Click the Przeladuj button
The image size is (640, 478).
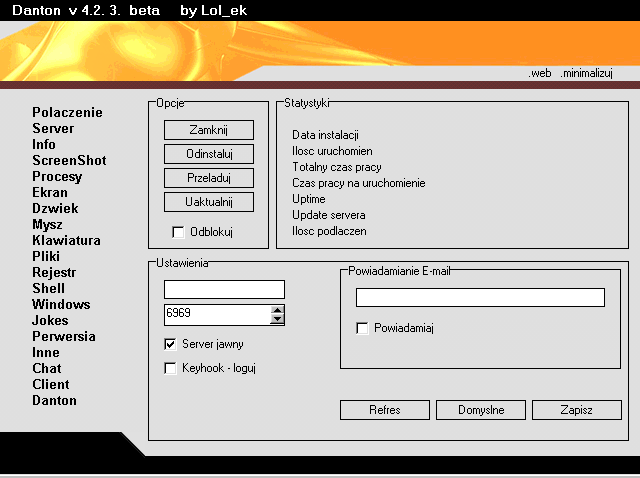209,178
